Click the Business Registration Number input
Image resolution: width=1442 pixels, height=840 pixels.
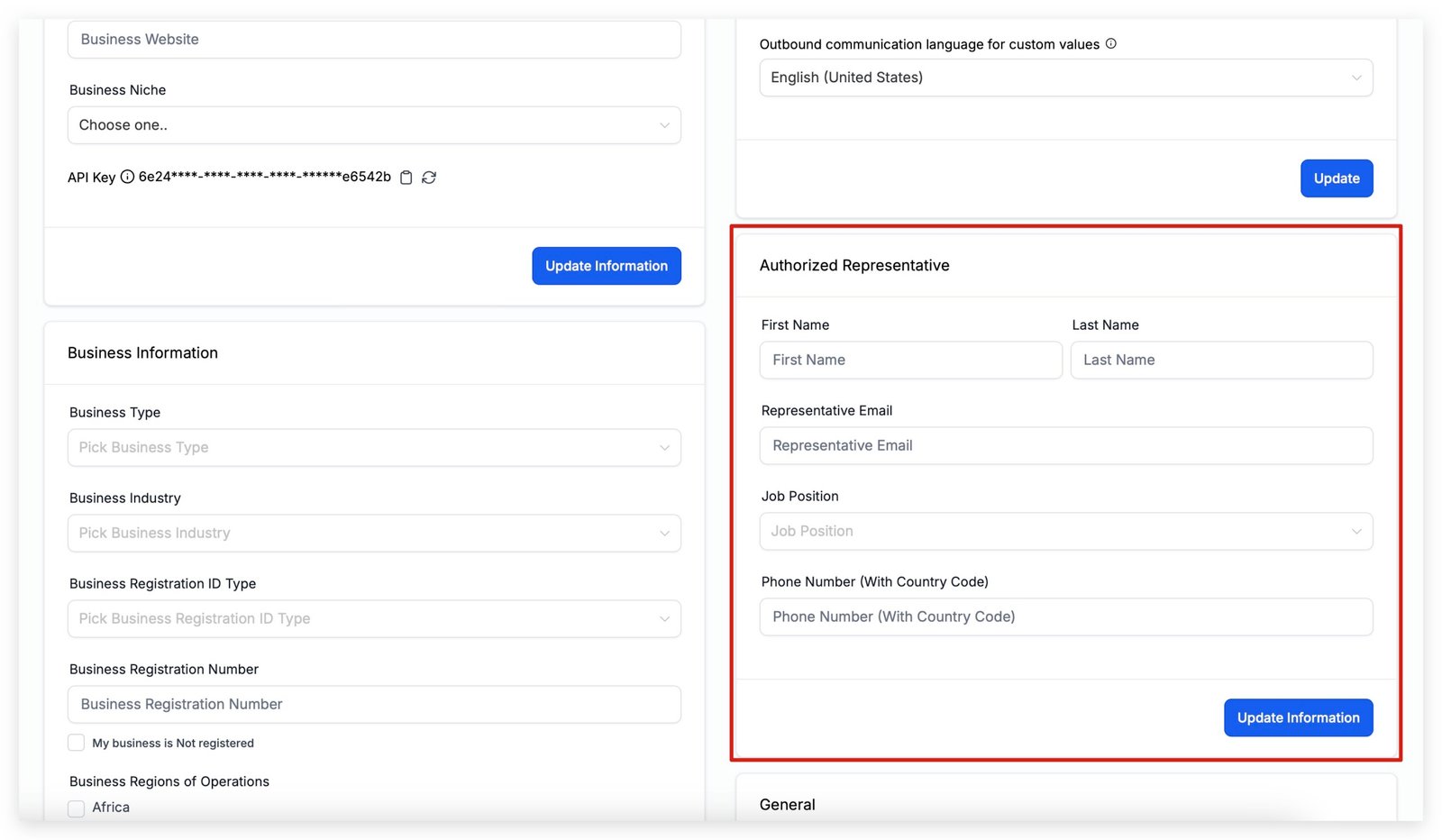(x=374, y=705)
